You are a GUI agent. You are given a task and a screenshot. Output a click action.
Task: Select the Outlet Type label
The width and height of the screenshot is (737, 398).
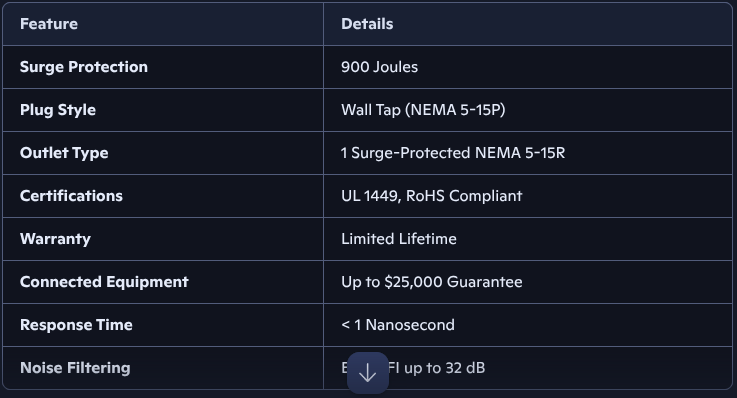pyautogui.click(x=64, y=153)
